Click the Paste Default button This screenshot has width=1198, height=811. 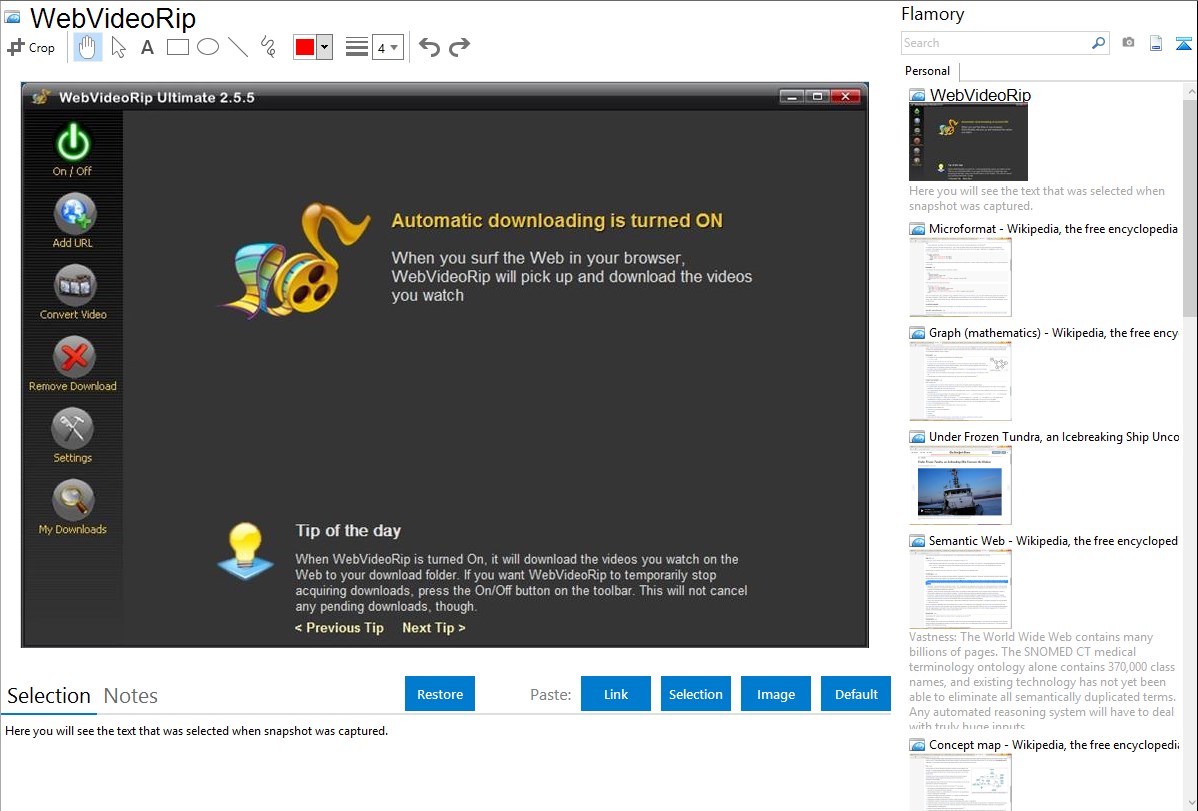856,694
